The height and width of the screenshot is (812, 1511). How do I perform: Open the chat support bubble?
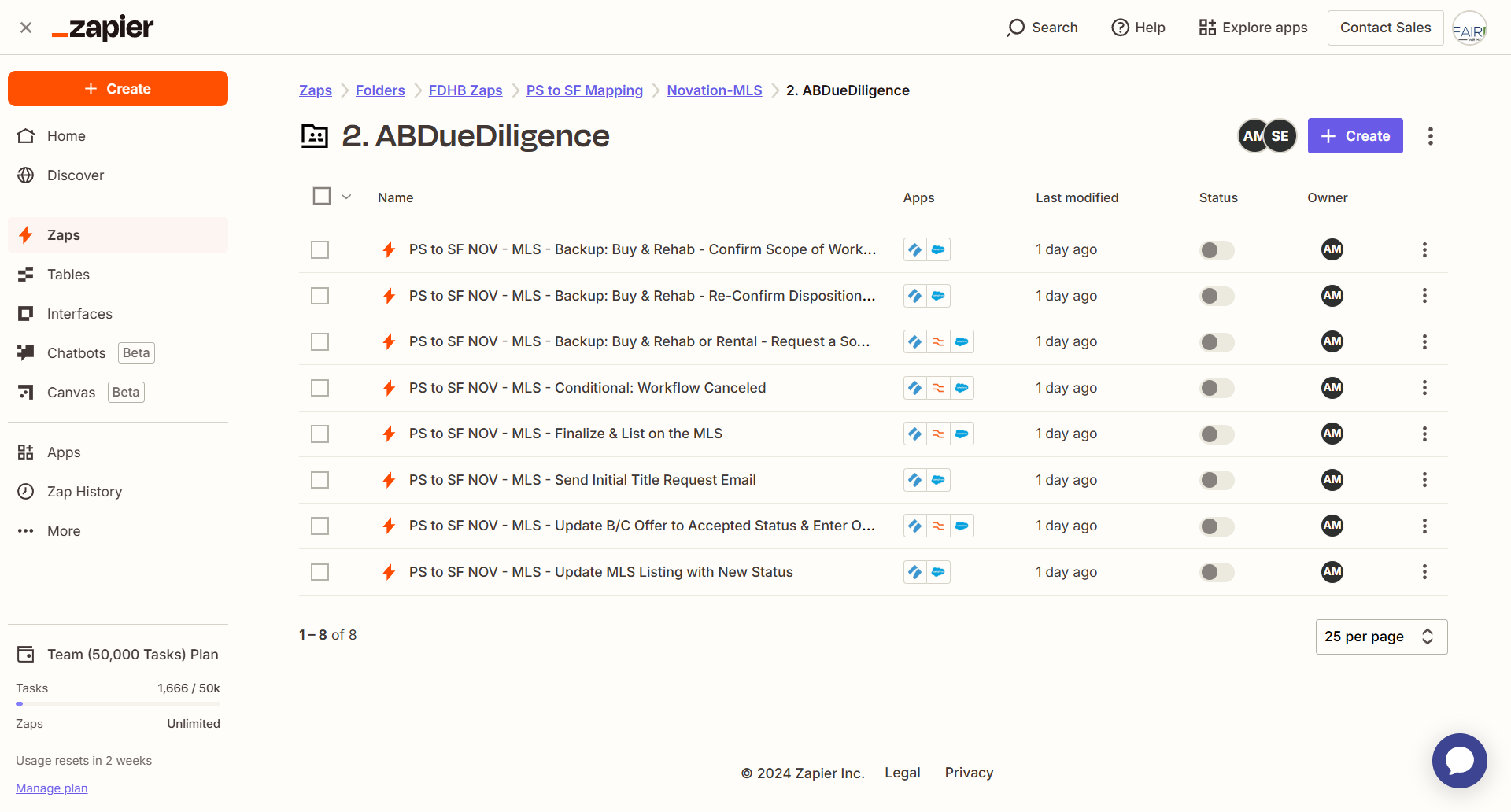click(1459, 761)
